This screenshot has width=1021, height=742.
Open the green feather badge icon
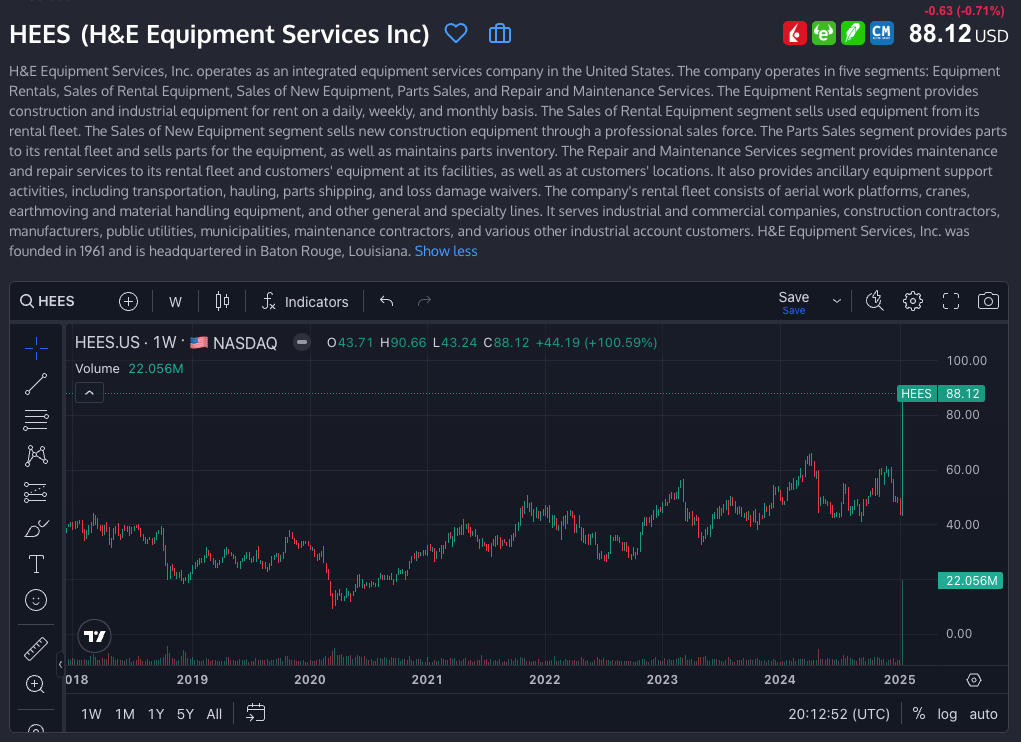852,33
